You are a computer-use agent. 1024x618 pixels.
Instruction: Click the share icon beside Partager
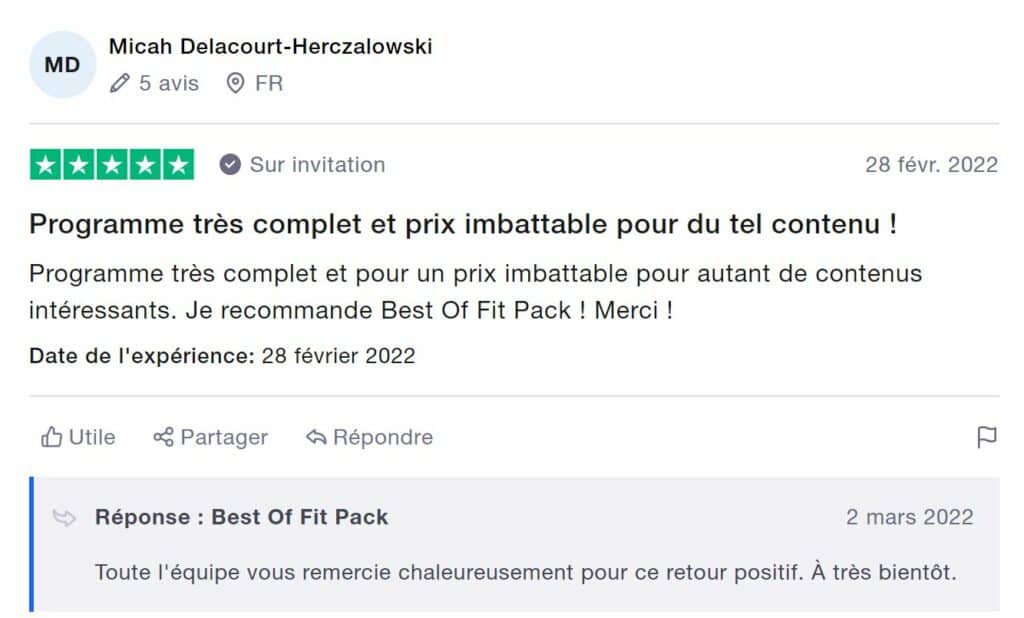click(x=163, y=437)
